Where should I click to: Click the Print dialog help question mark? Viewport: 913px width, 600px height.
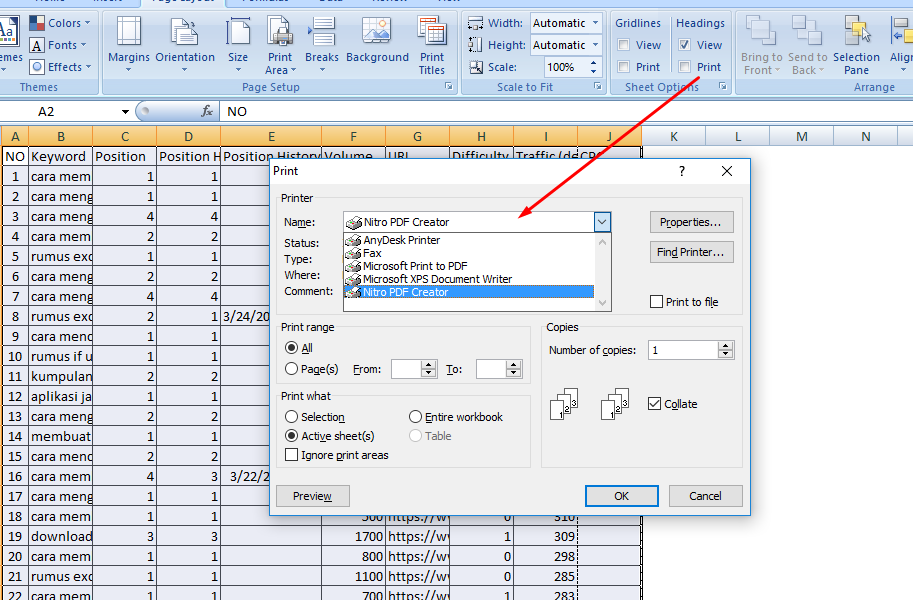[682, 171]
